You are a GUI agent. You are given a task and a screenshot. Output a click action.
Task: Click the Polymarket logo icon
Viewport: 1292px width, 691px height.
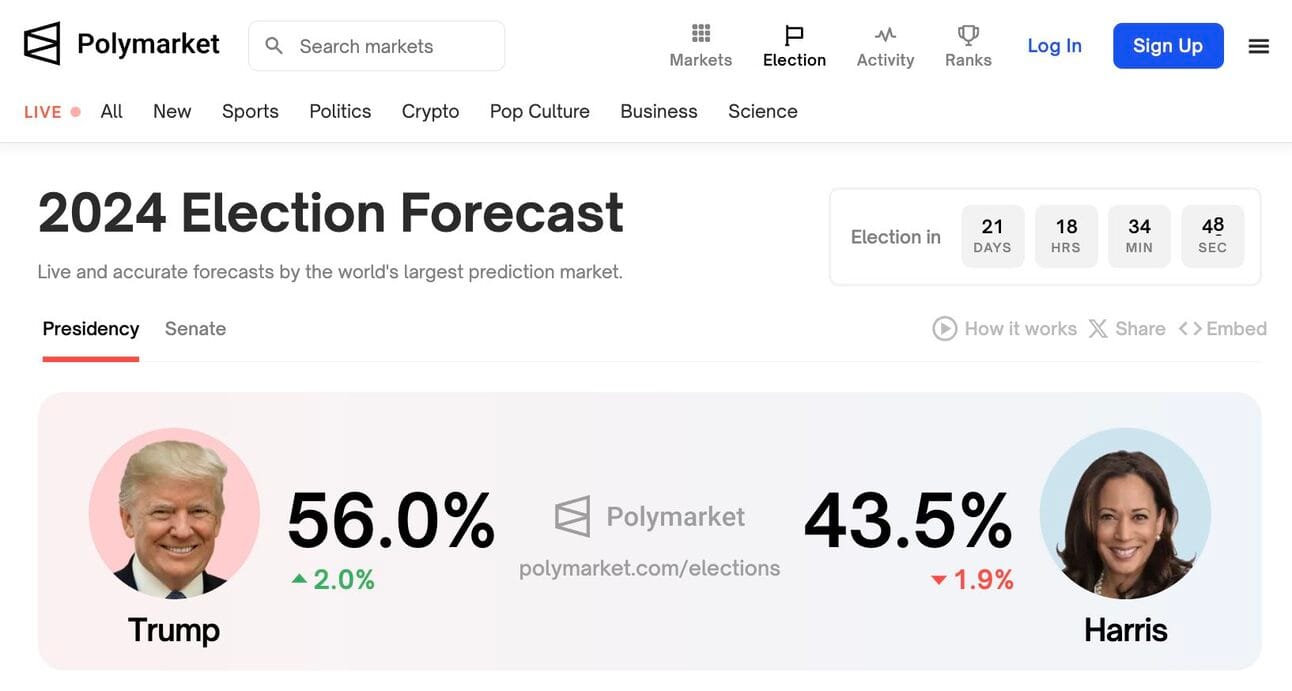click(42, 44)
